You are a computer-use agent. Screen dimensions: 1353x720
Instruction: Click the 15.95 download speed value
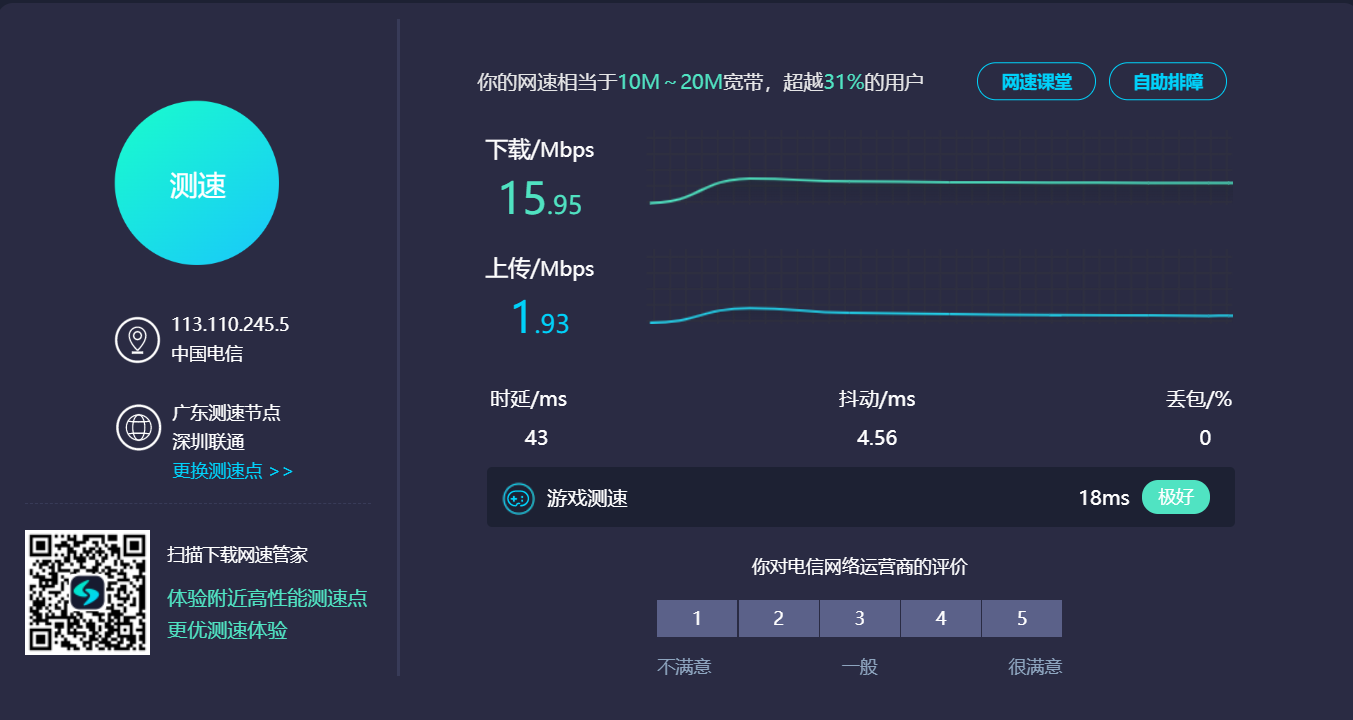(x=540, y=198)
